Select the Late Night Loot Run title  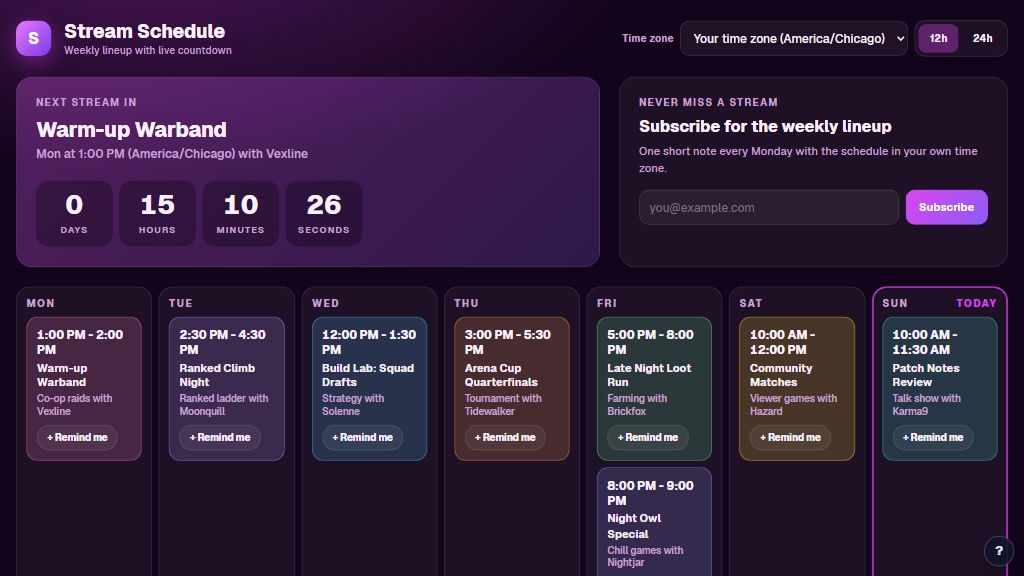(649, 376)
